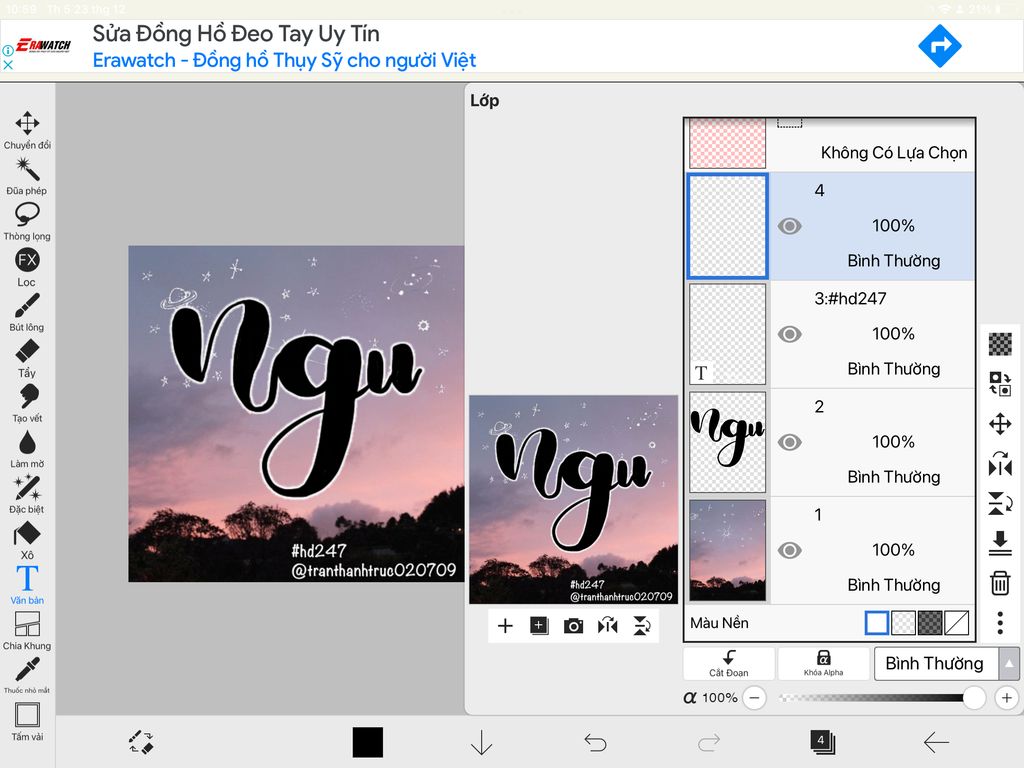Open Erawatch ad directions arrow
The width and height of the screenshot is (1024, 768).
pyautogui.click(x=940, y=46)
